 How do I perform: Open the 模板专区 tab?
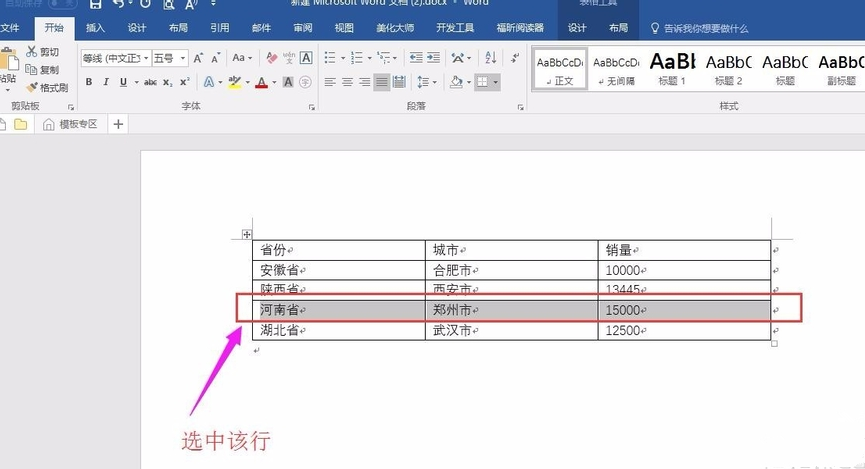[71, 124]
